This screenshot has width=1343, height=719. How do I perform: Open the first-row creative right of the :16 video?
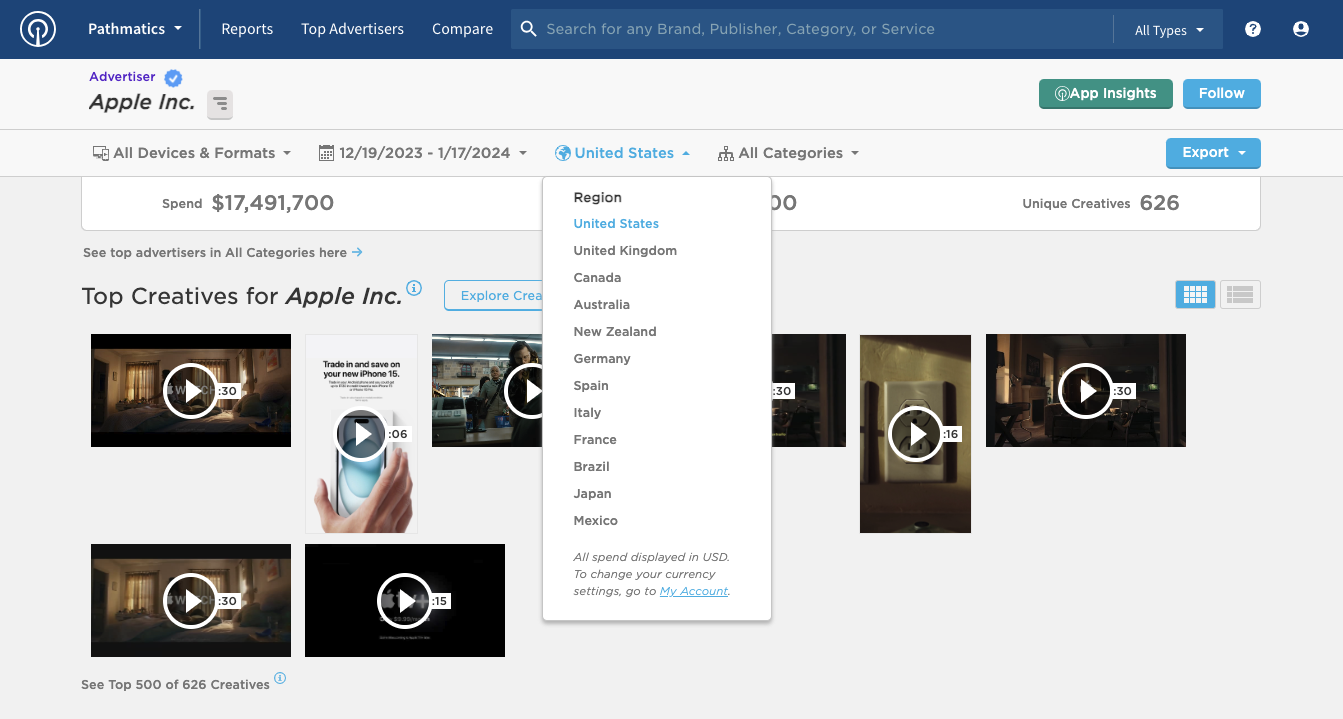click(x=1086, y=391)
